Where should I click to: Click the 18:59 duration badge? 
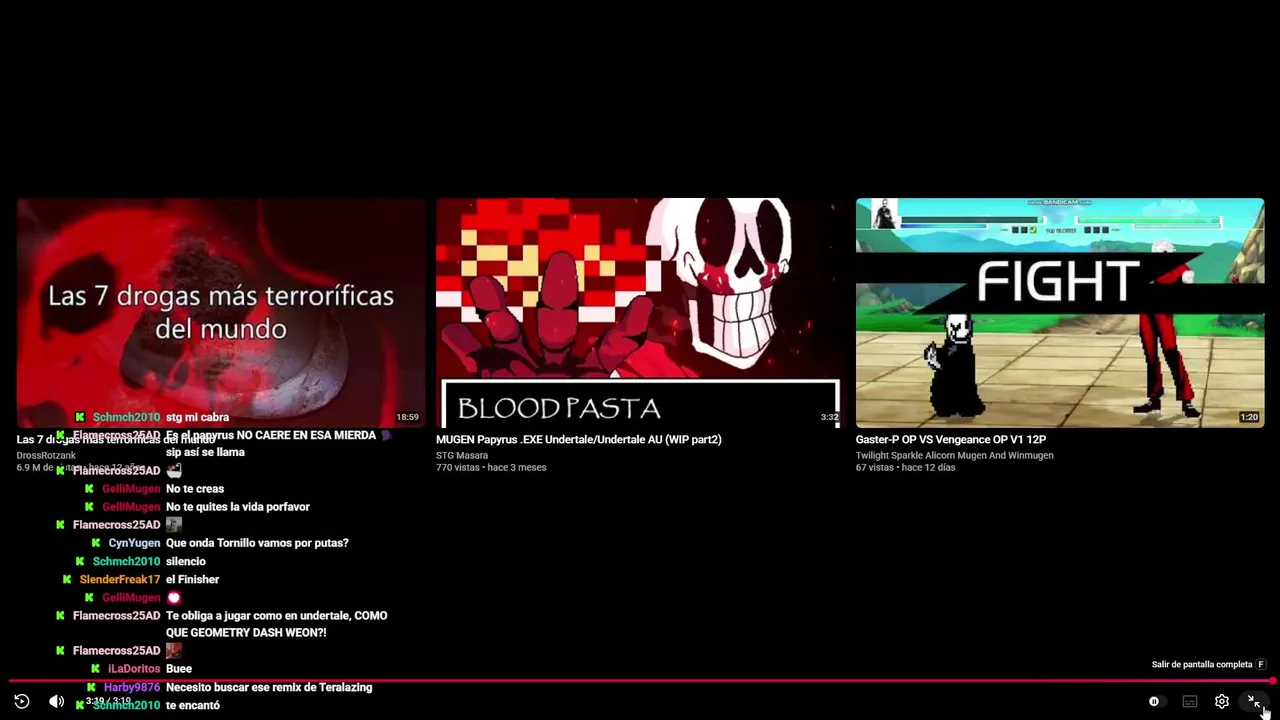coord(407,417)
